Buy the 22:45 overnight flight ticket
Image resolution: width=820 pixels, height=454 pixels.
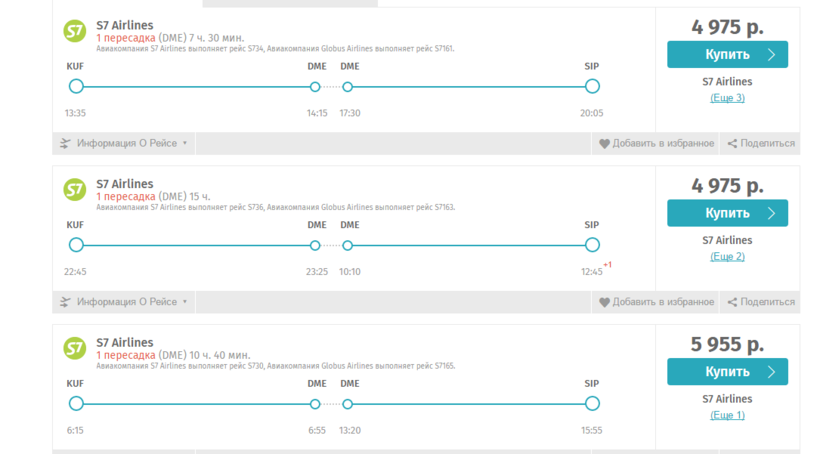727,213
